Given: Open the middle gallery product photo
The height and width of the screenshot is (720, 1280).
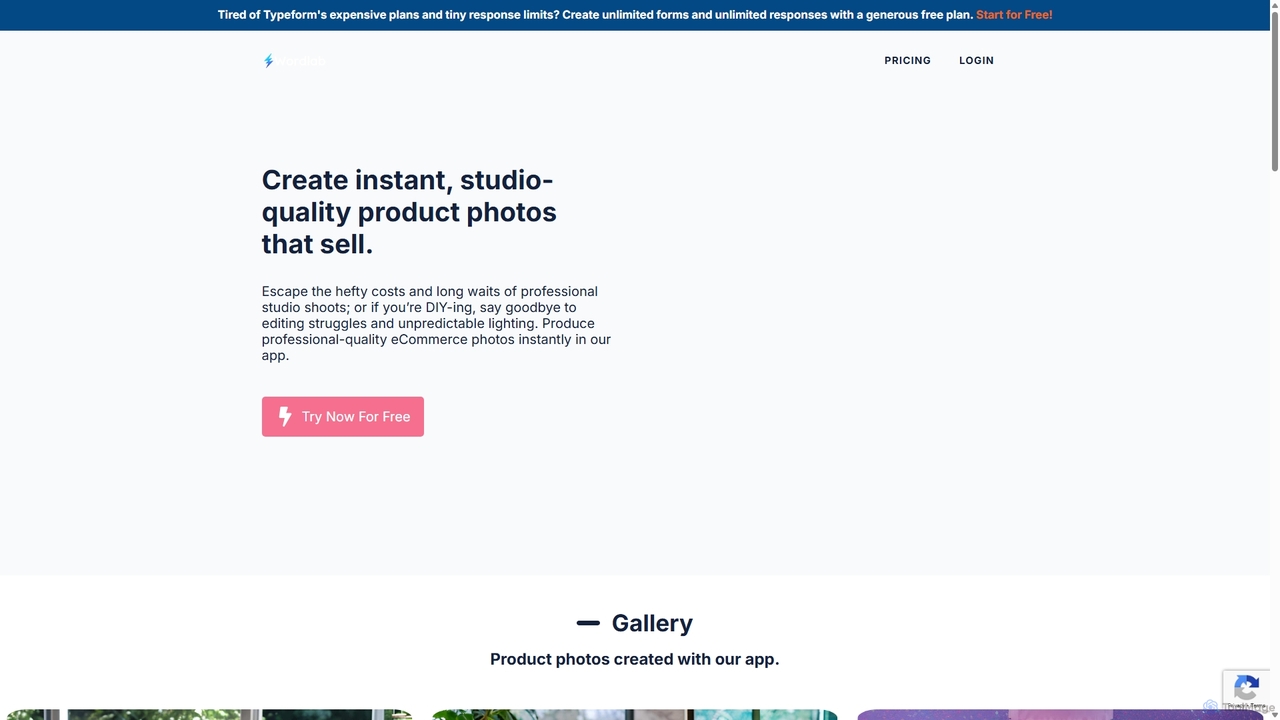Looking at the screenshot, I should [634, 714].
